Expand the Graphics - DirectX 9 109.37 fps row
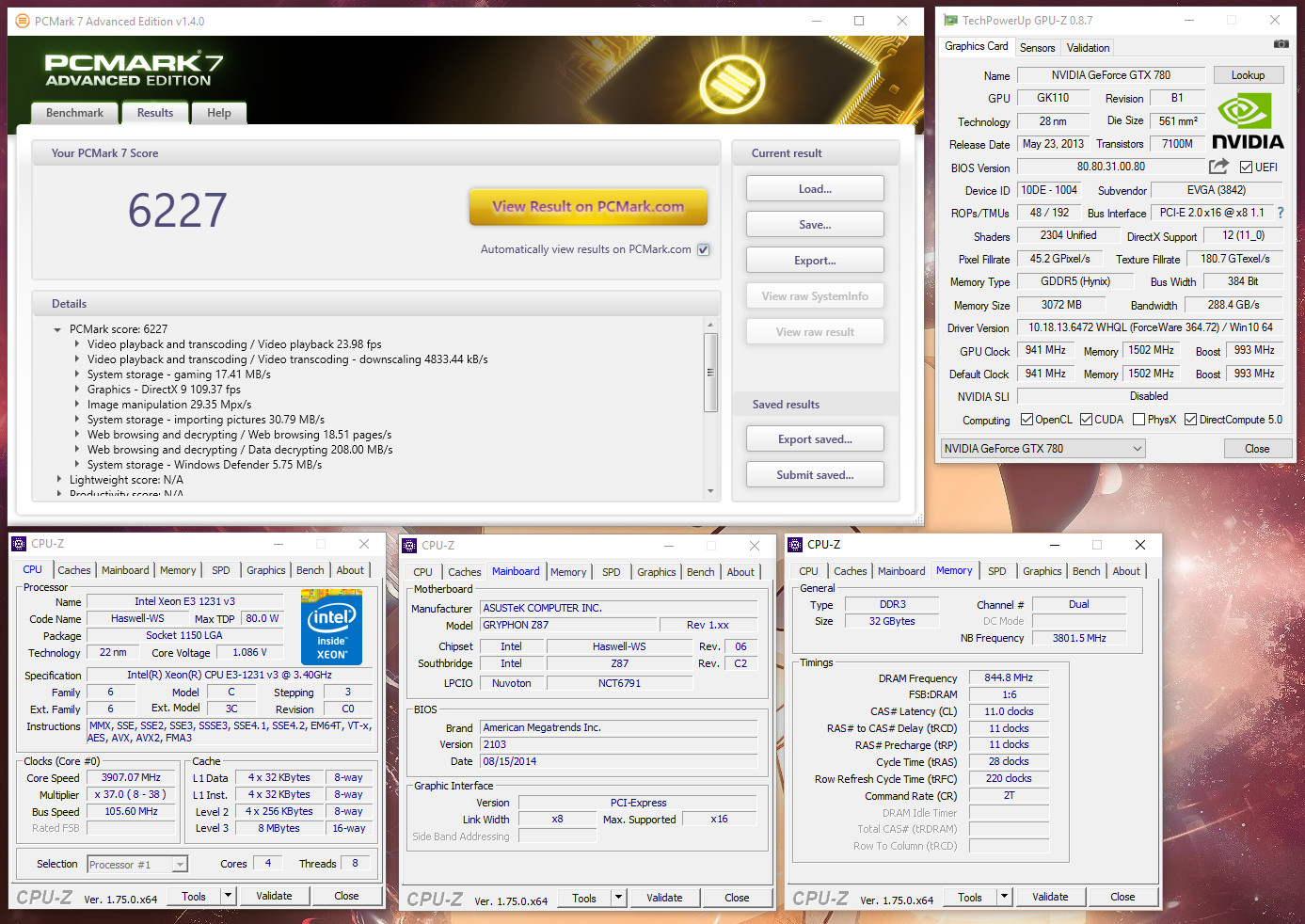Viewport: 1305px width, 924px height. click(77, 390)
